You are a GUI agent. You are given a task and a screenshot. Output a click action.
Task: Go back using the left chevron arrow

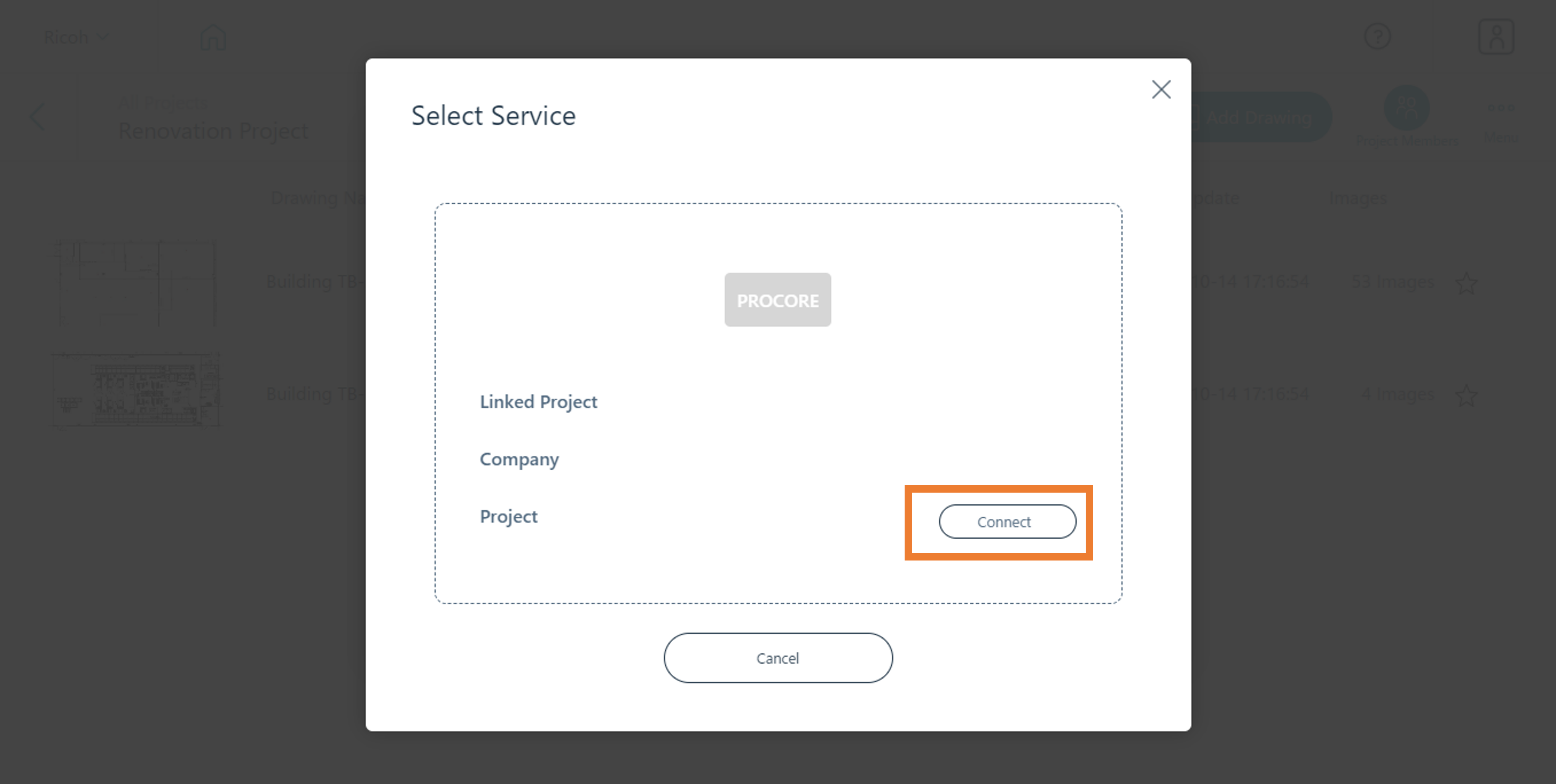[37, 115]
